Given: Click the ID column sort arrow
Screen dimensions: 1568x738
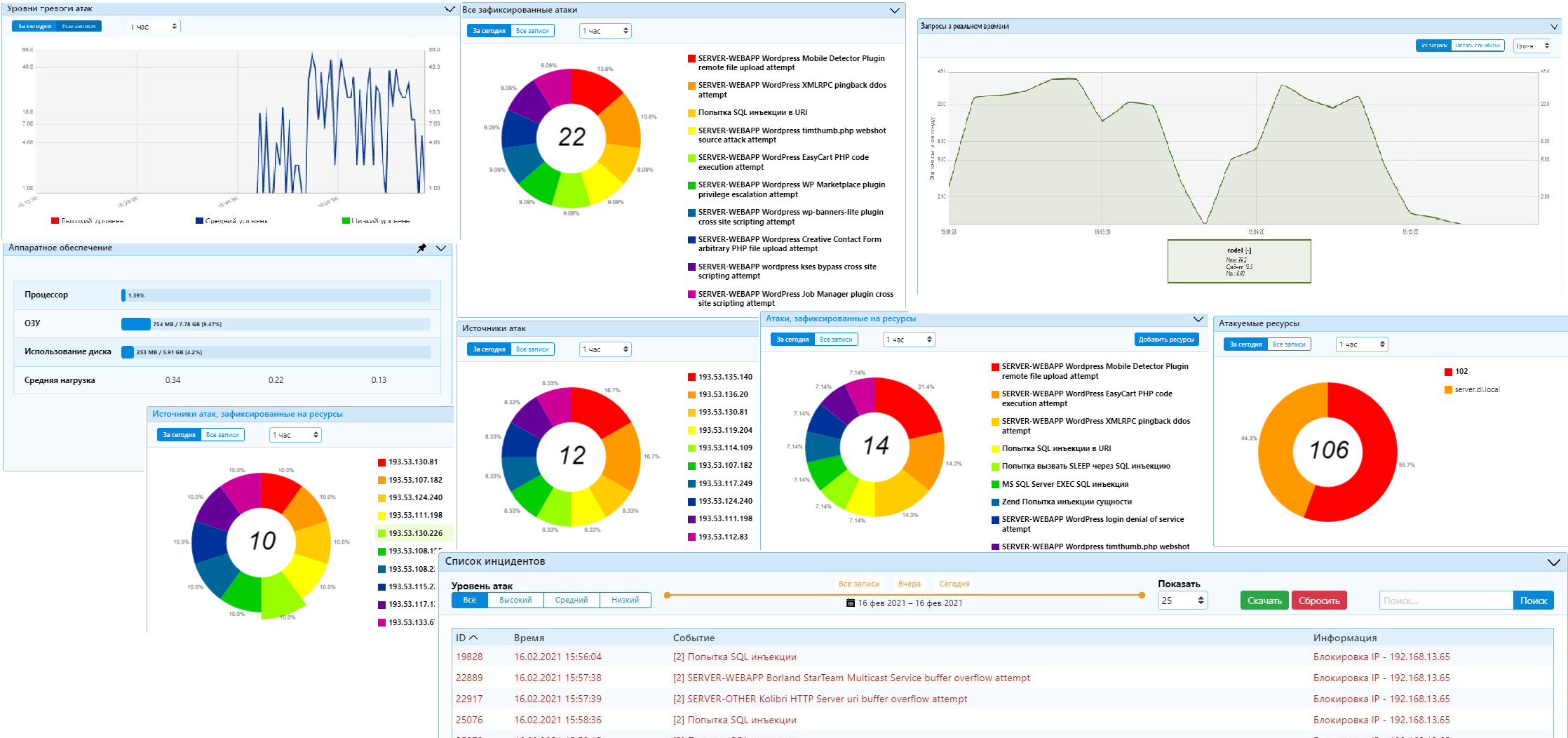Looking at the screenshot, I should pyautogui.click(x=474, y=638).
